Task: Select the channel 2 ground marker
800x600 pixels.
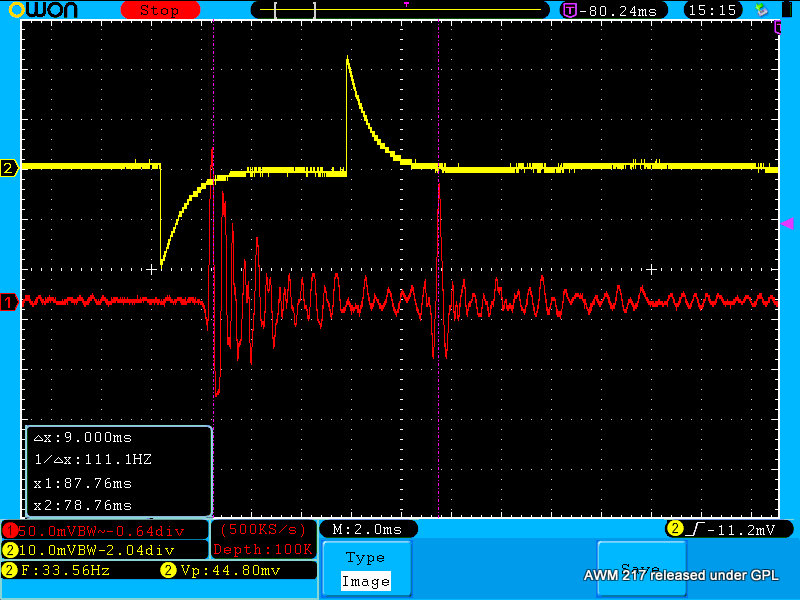Action: 9,167
